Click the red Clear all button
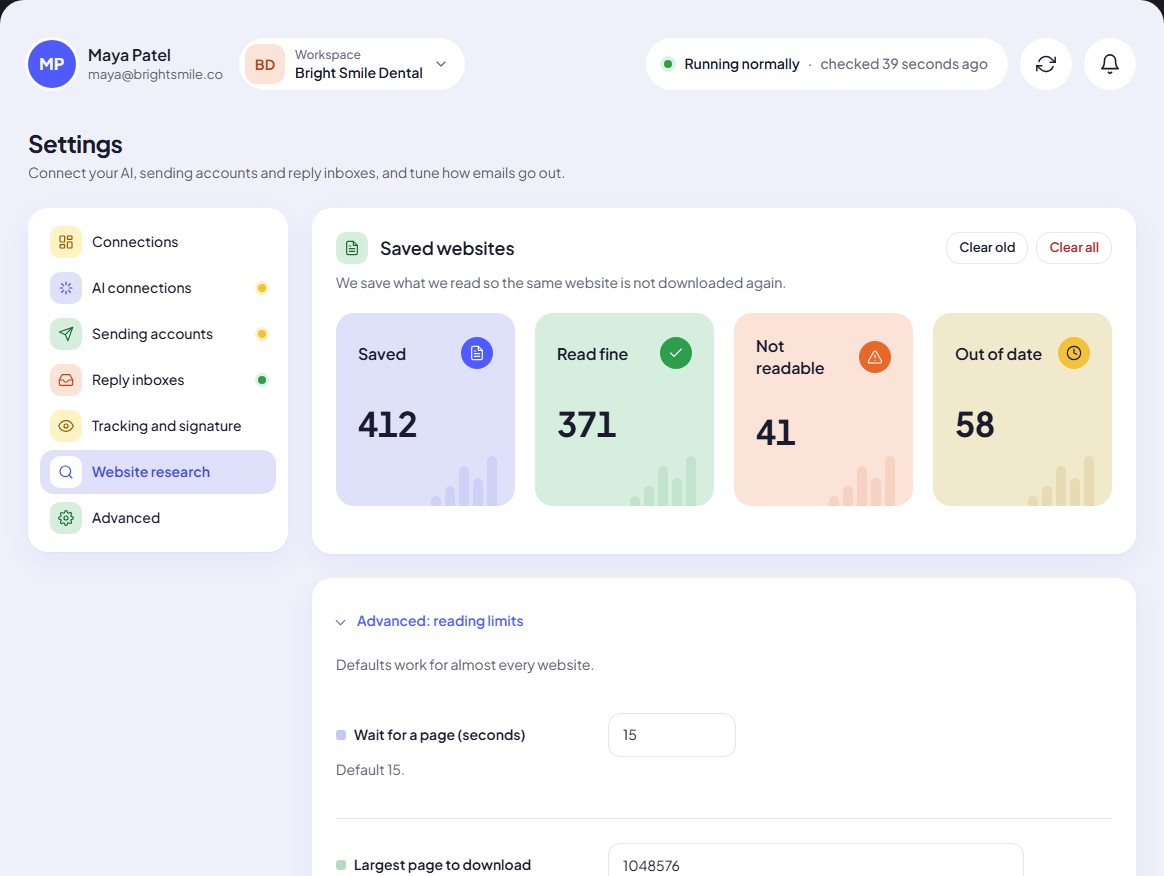Viewport: 1164px width, 876px height. (1073, 248)
